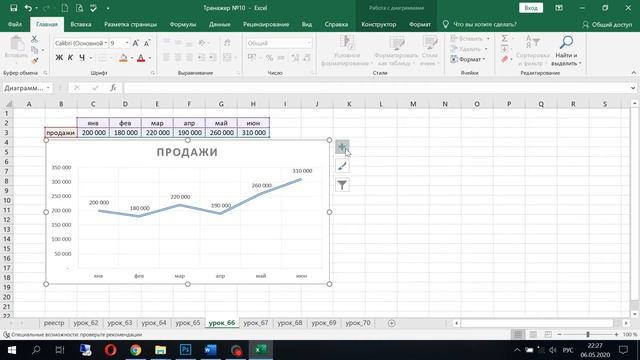Image resolution: width=640 pixels, height=360 pixels.
Task: Open Windows Start menu
Action: coord(11,350)
